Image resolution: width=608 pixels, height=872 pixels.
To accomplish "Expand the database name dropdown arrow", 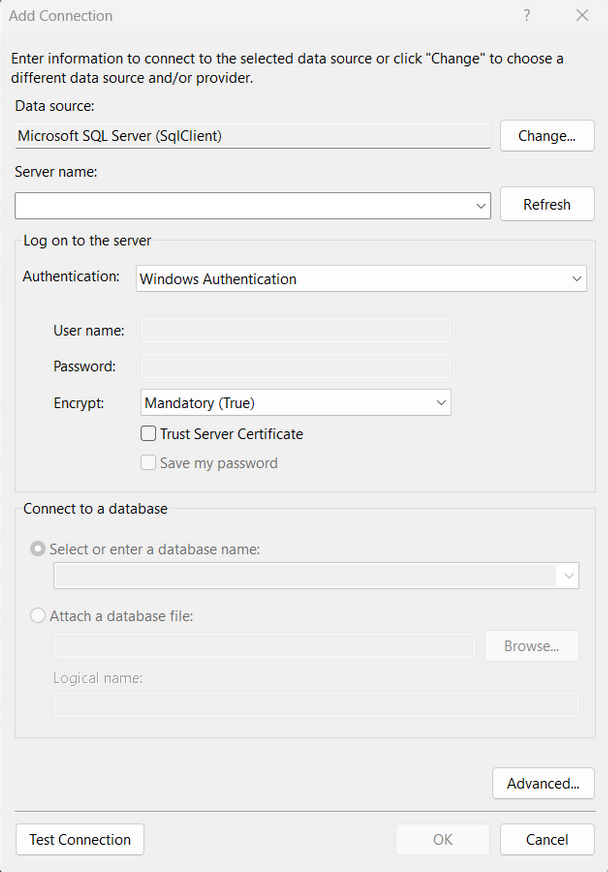I will (569, 576).
